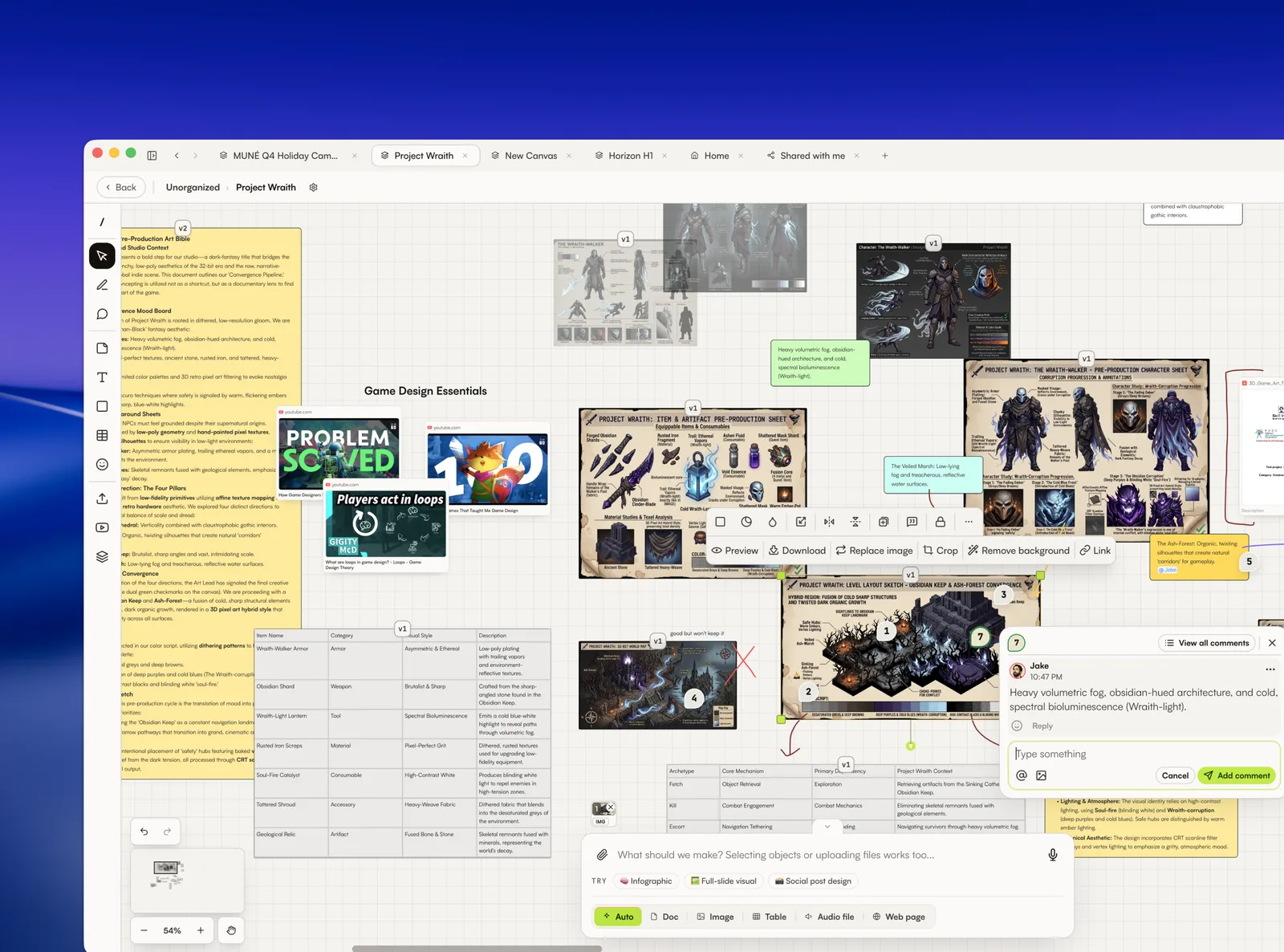The height and width of the screenshot is (952, 1284).
Task: Open the layers stack tool
Action: (x=102, y=556)
